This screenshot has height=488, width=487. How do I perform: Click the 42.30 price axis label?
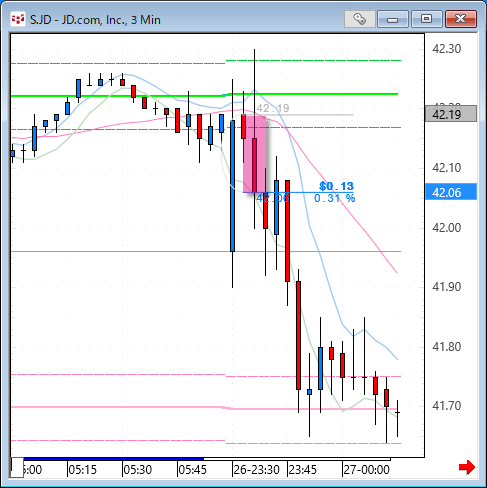[x=446, y=49]
